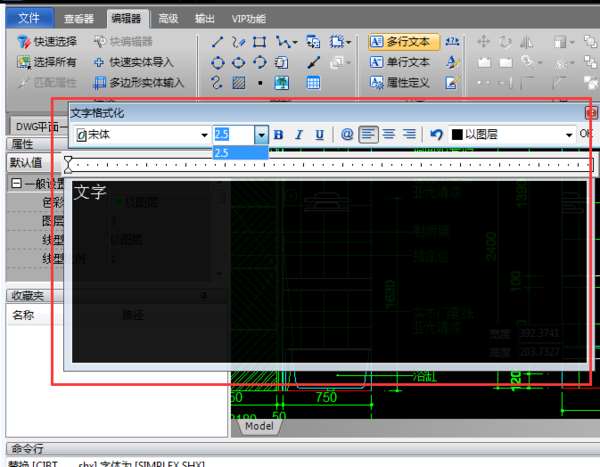Open the DWG平面 document tab
Screen dimensions: 600x467
click(x=36, y=126)
